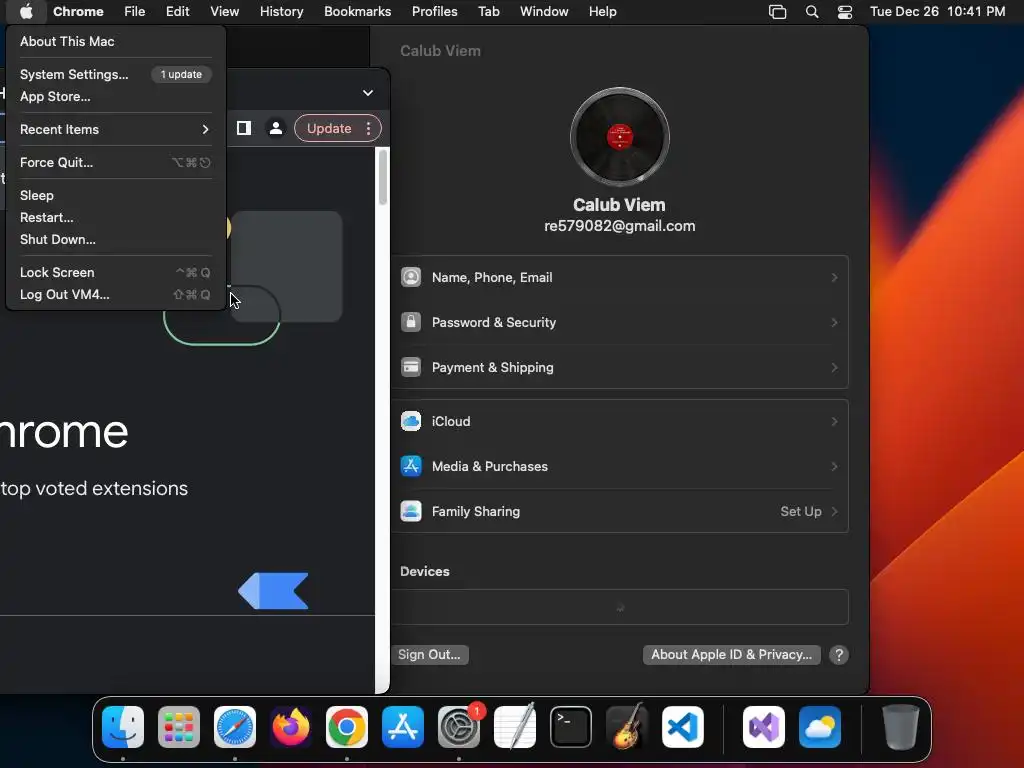The image size is (1024, 768).
Task: Open App Store from the dock
Action: coord(403,727)
